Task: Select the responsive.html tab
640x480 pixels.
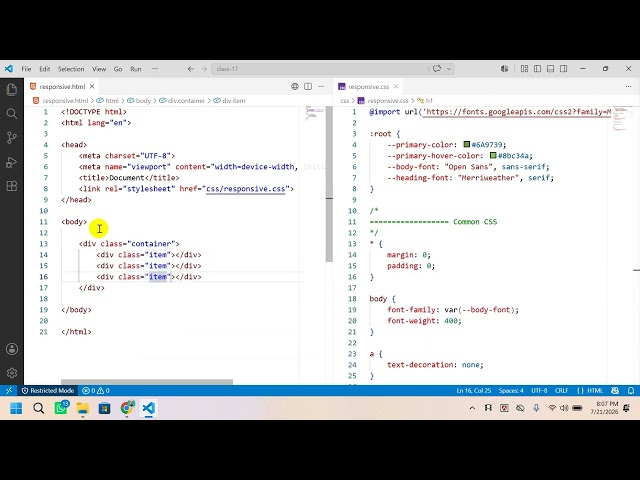Action: pos(62,87)
